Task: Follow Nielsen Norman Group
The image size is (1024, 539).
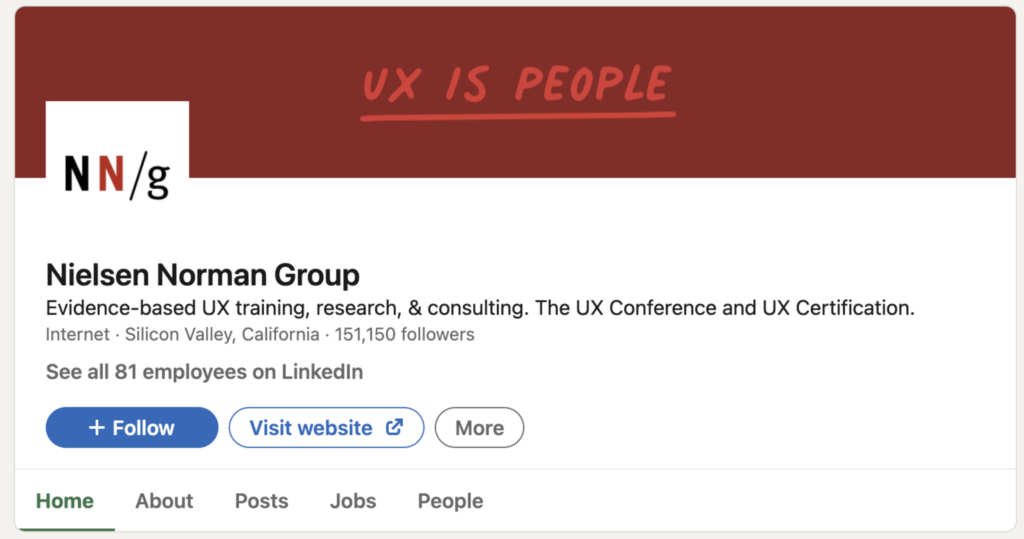Action: (x=132, y=428)
